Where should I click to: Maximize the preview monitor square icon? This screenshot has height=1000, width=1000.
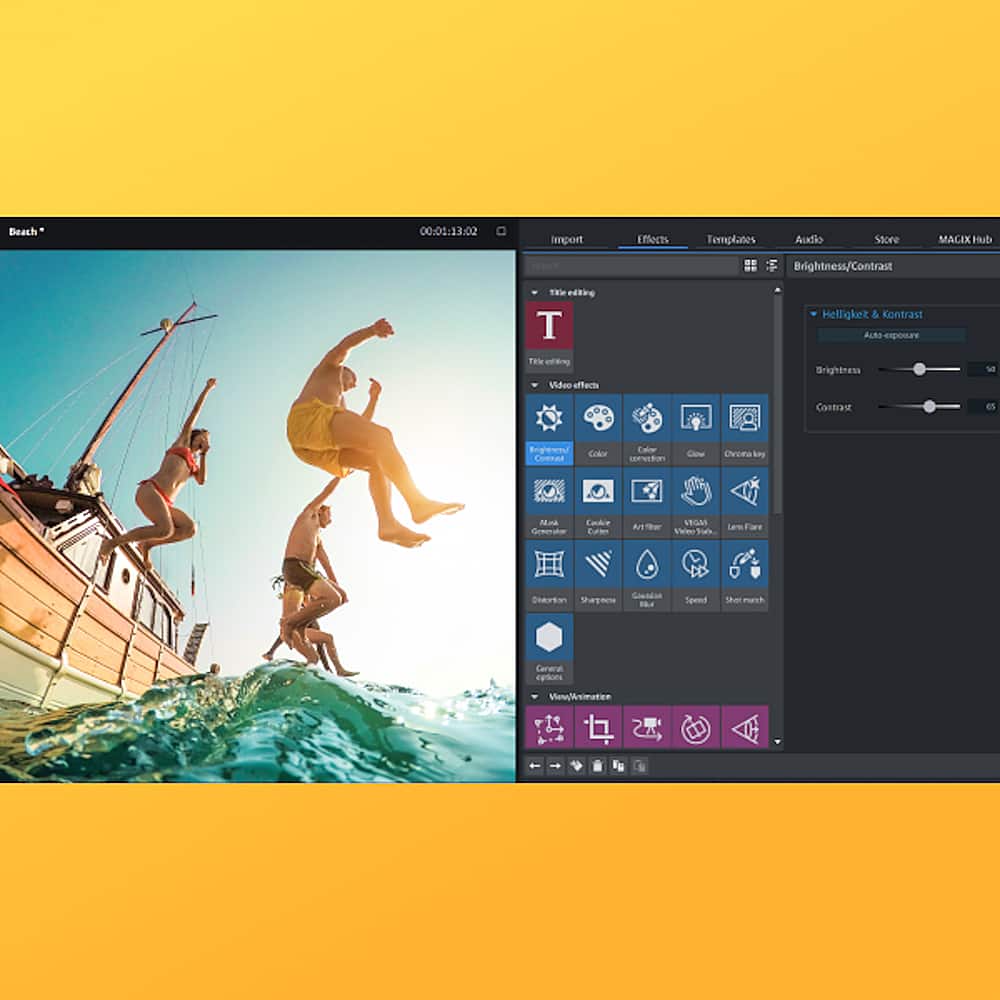click(501, 231)
